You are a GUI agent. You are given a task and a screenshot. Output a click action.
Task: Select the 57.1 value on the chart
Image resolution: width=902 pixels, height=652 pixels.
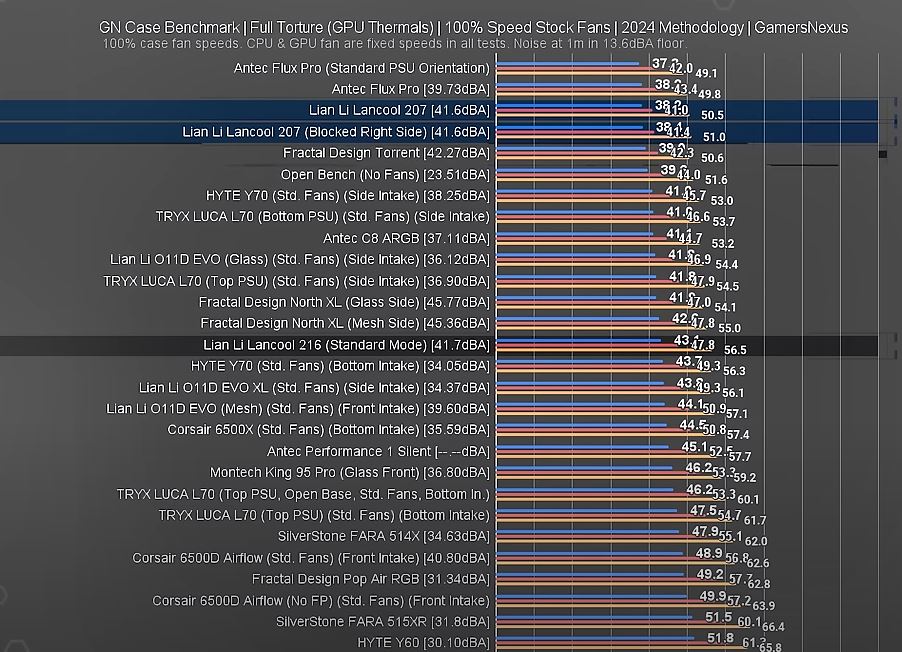coord(737,414)
